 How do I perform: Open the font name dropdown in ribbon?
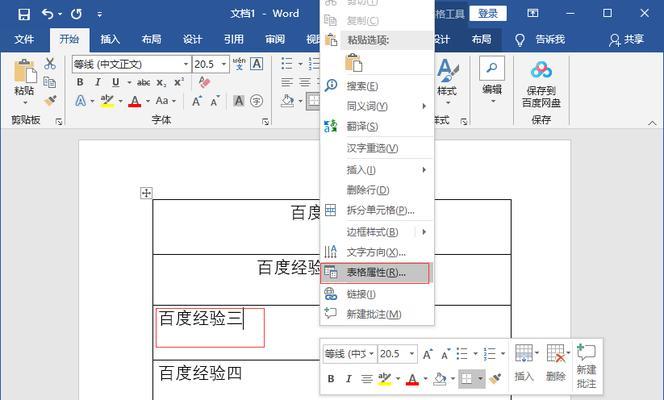[x=185, y=64]
